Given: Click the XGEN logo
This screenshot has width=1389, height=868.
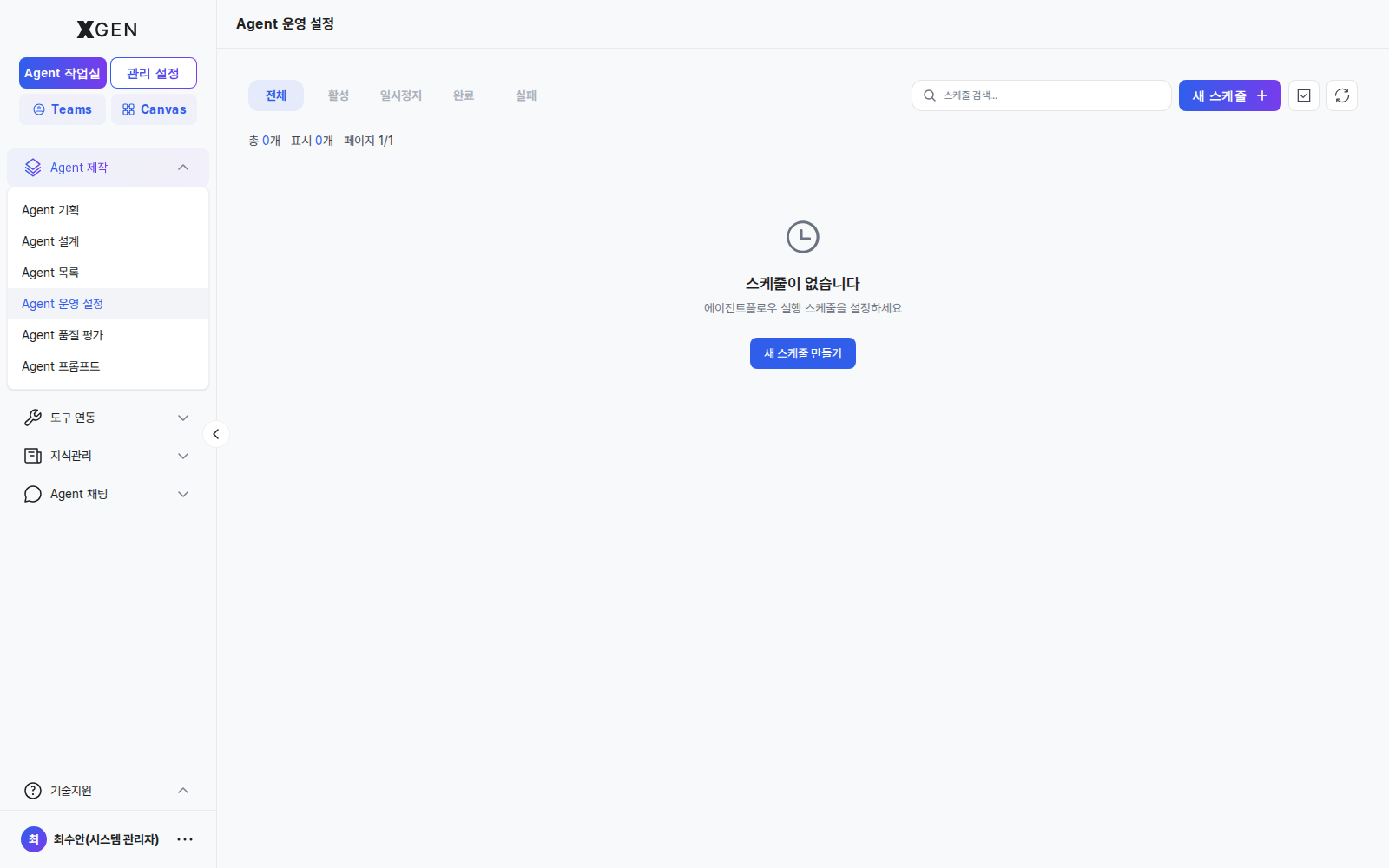Looking at the screenshot, I should (x=108, y=30).
